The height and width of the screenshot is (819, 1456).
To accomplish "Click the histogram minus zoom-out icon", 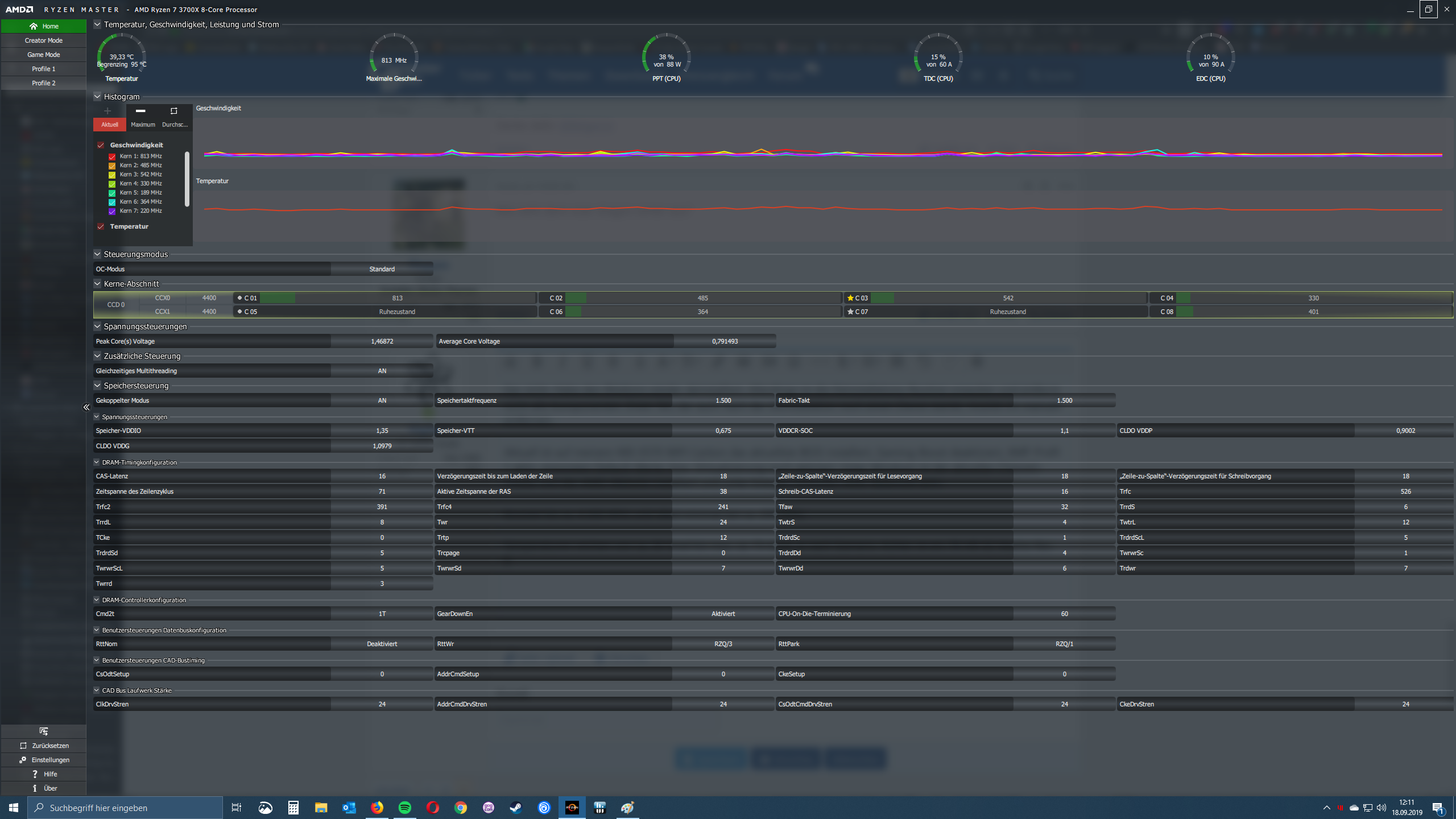I will [140, 111].
